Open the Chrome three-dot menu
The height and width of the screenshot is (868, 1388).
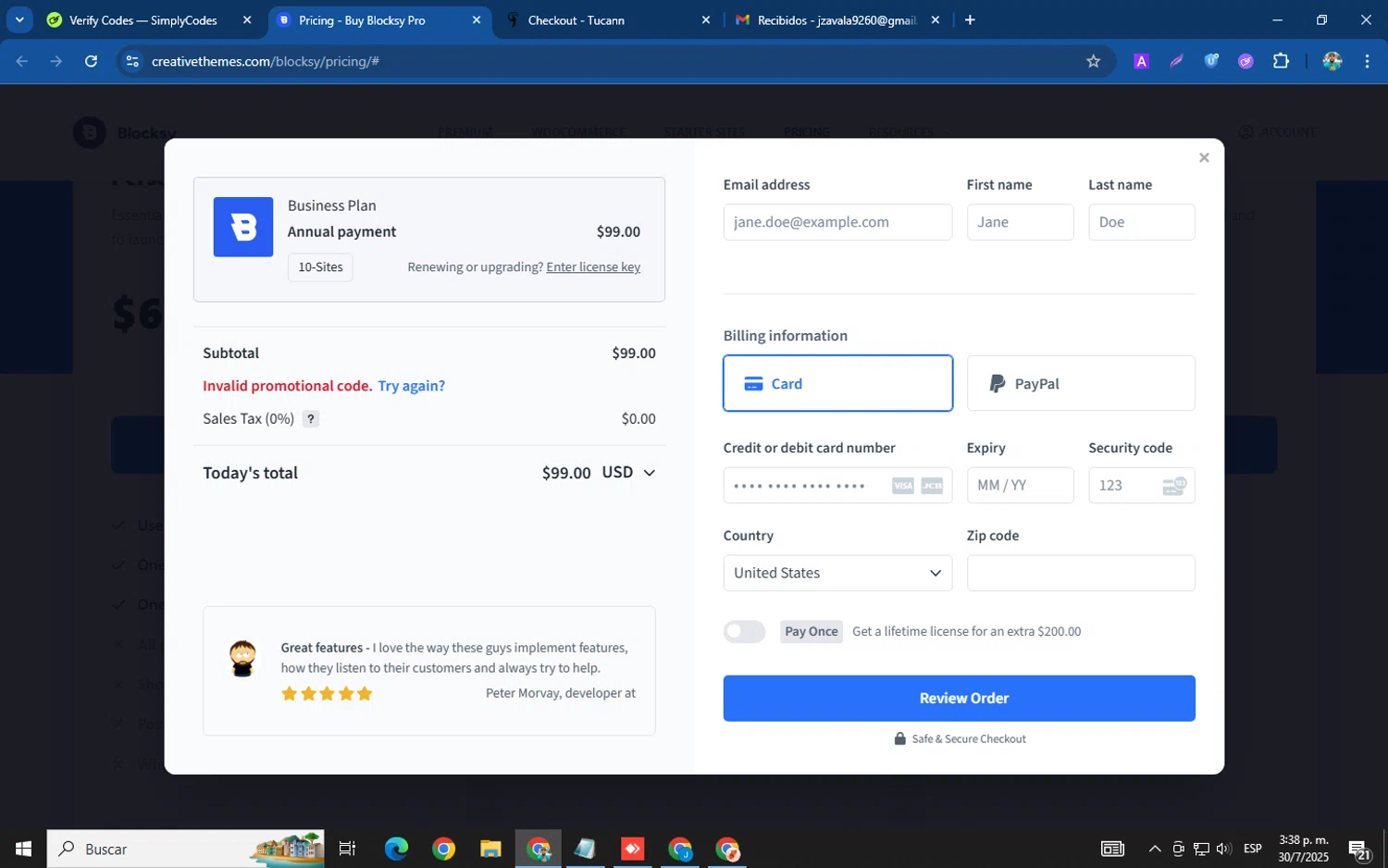1367,61
